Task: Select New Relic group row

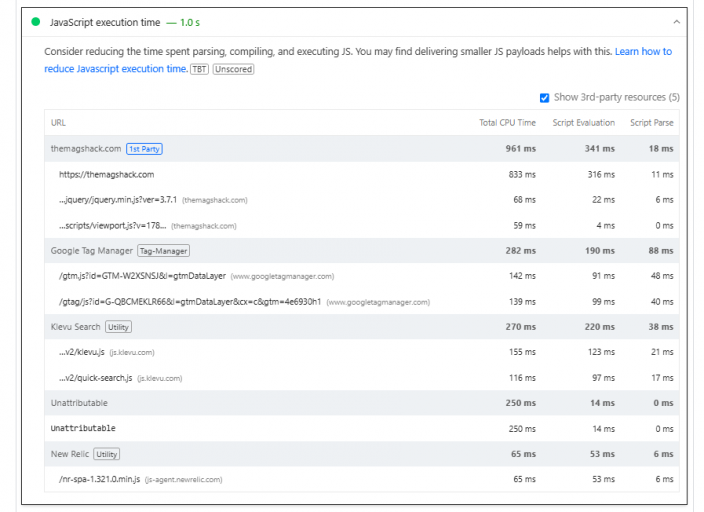Action: (361, 454)
